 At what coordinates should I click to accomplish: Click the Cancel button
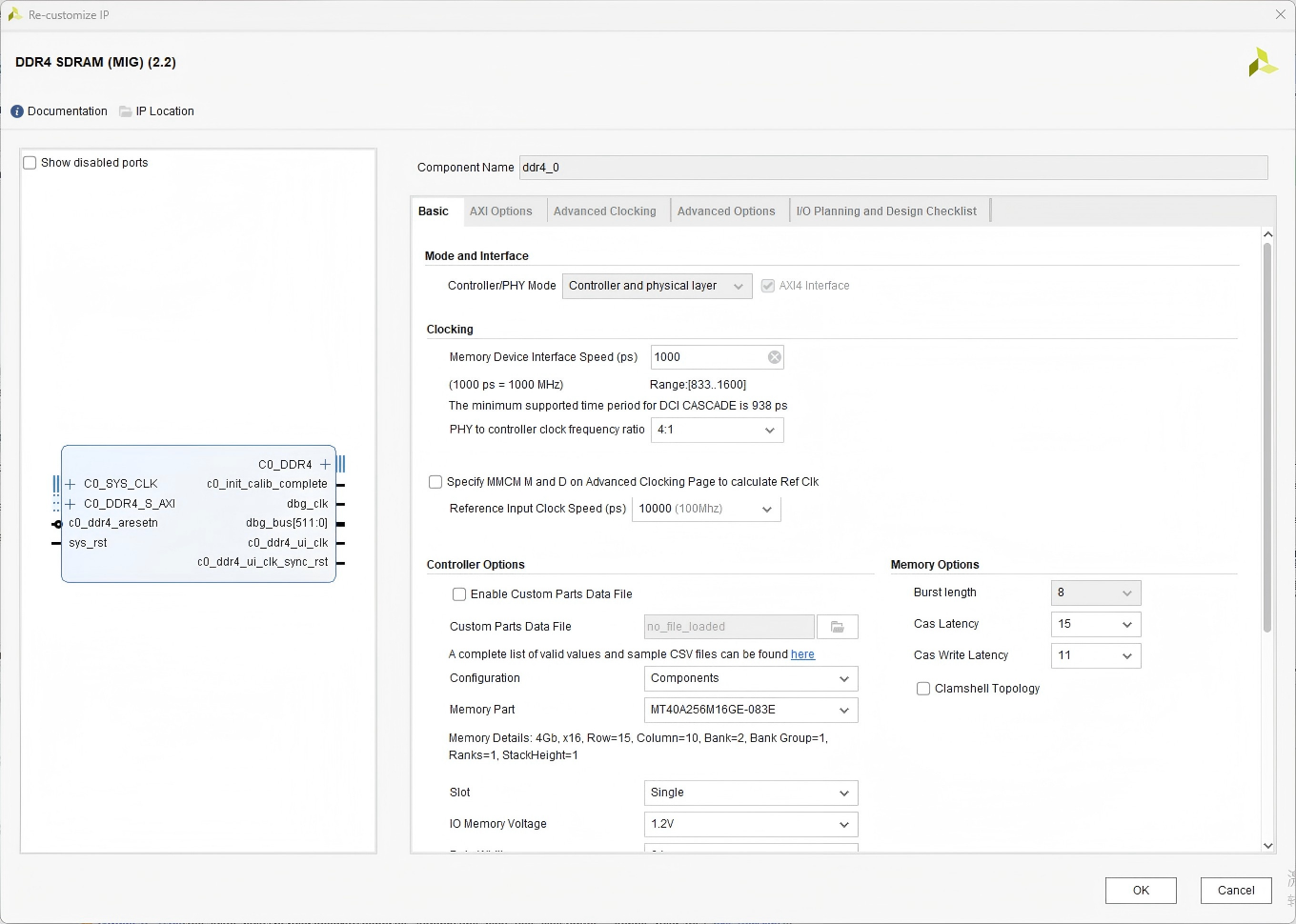coord(1236,891)
